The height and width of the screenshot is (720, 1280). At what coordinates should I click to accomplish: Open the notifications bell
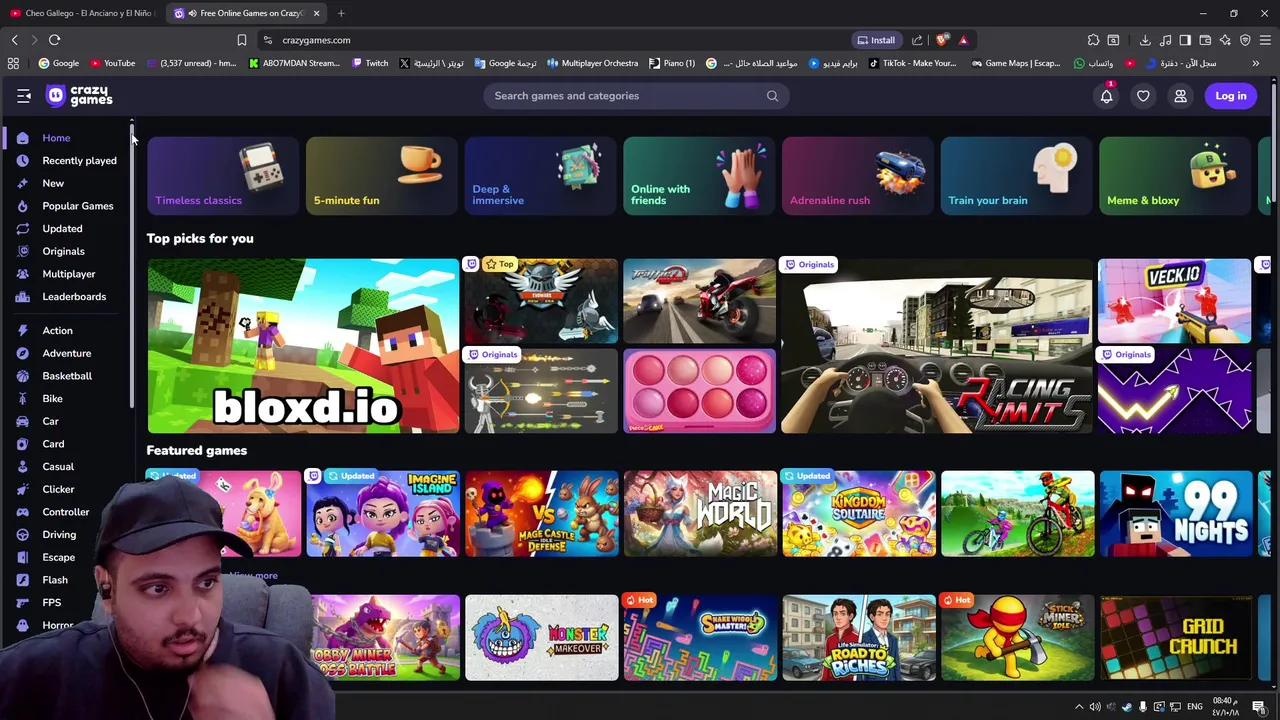(x=1106, y=96)
